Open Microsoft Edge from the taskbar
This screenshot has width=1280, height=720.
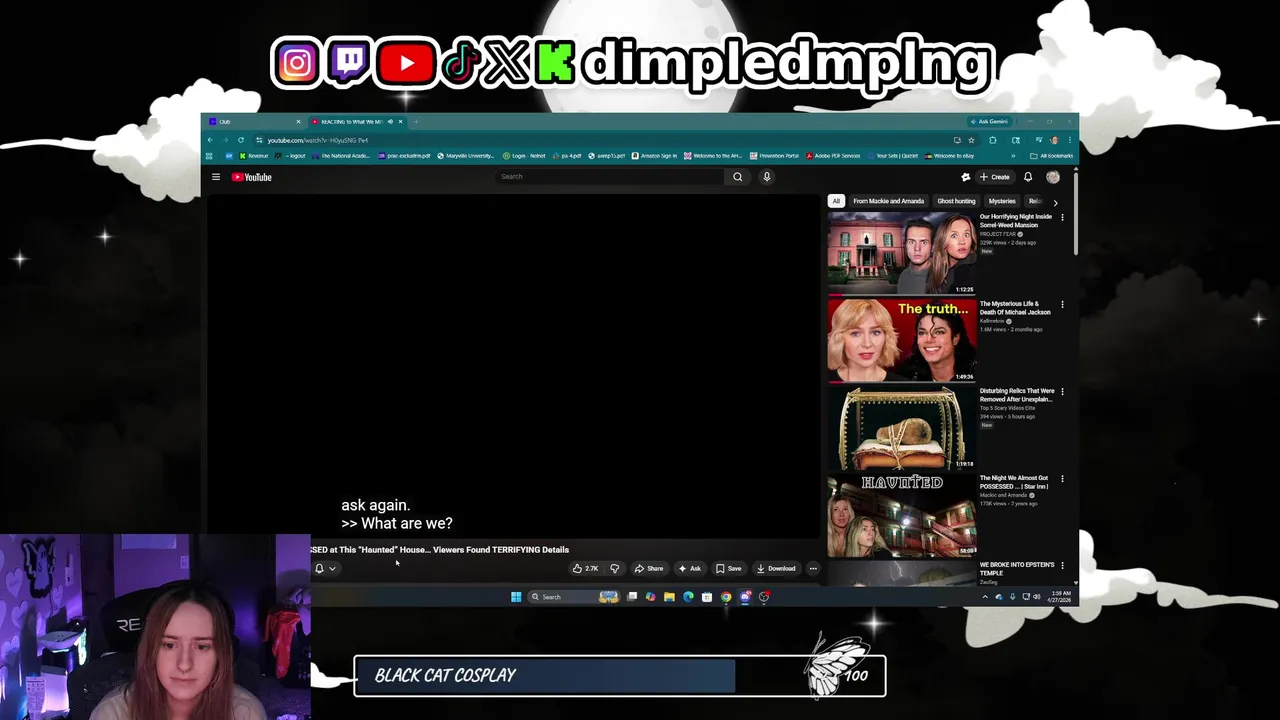point(688,597)
